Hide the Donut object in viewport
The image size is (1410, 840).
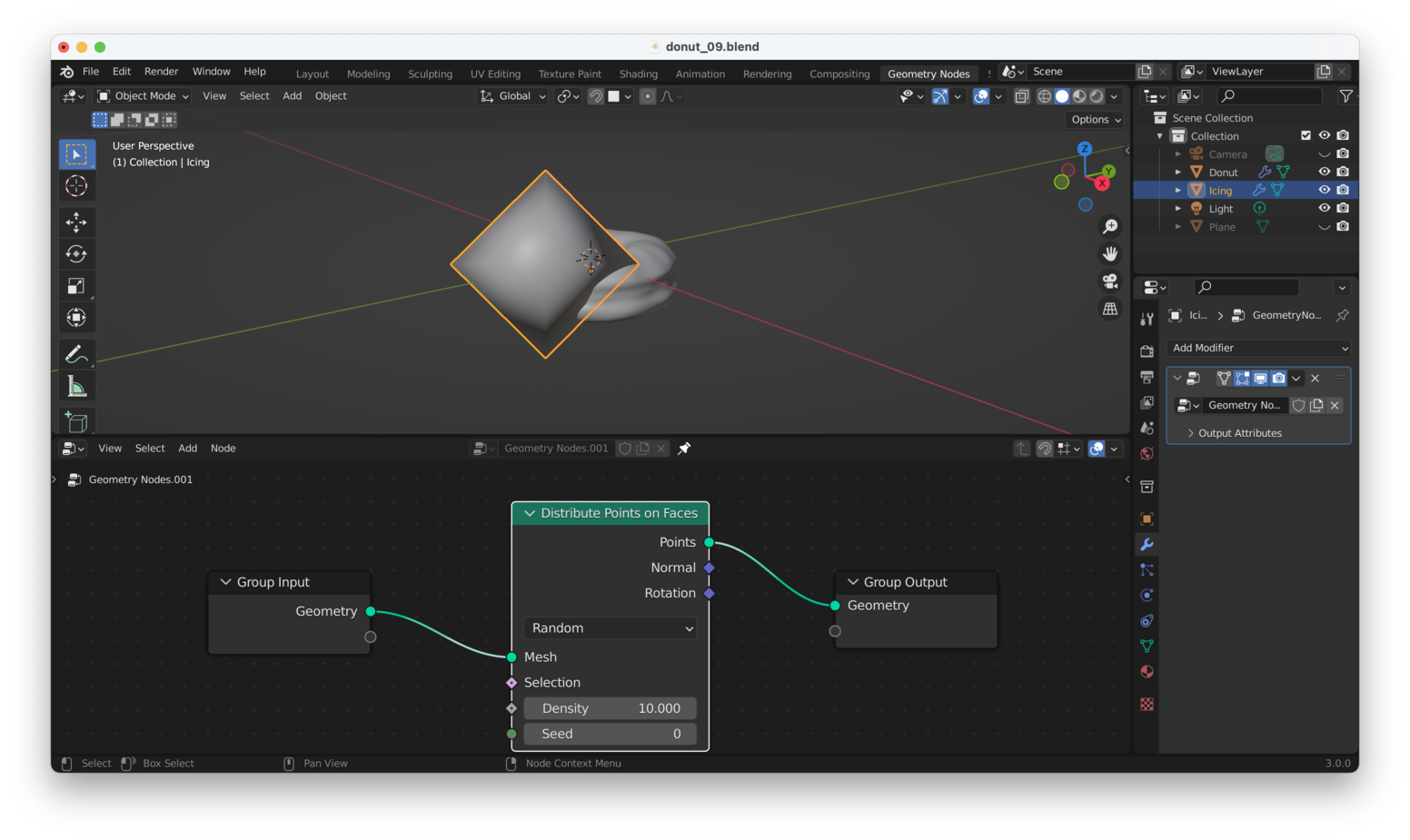pyautogui.click(x=1324, y=172)
